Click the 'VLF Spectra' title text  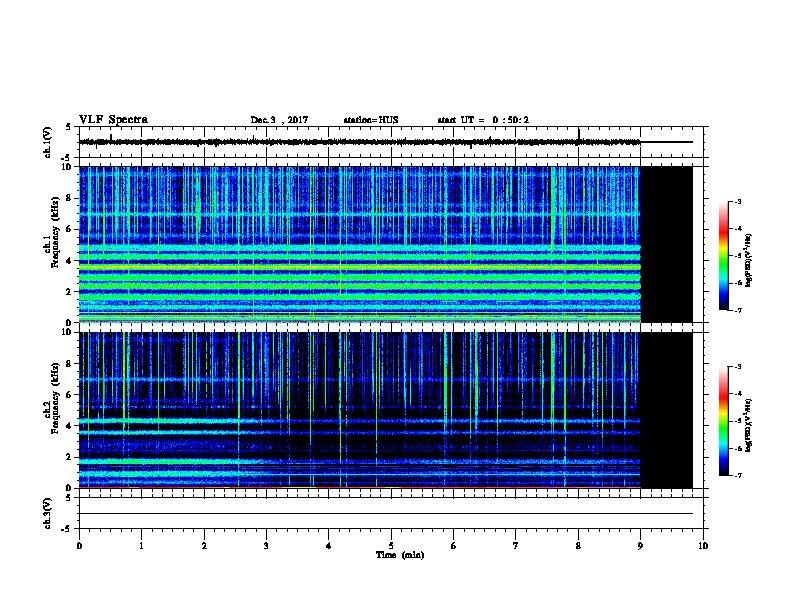113,120
